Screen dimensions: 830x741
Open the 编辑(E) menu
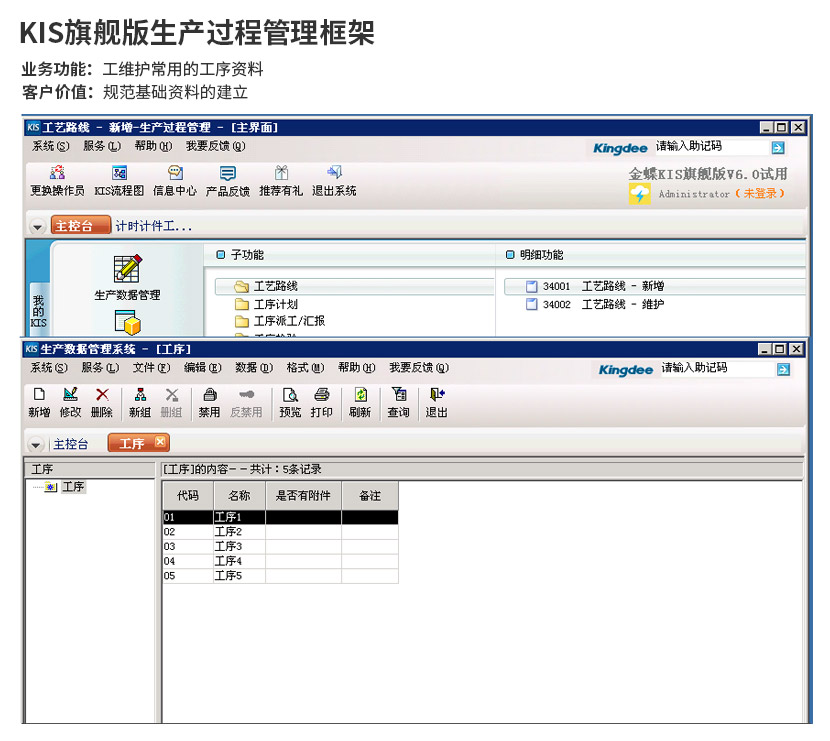click(201, 368)
